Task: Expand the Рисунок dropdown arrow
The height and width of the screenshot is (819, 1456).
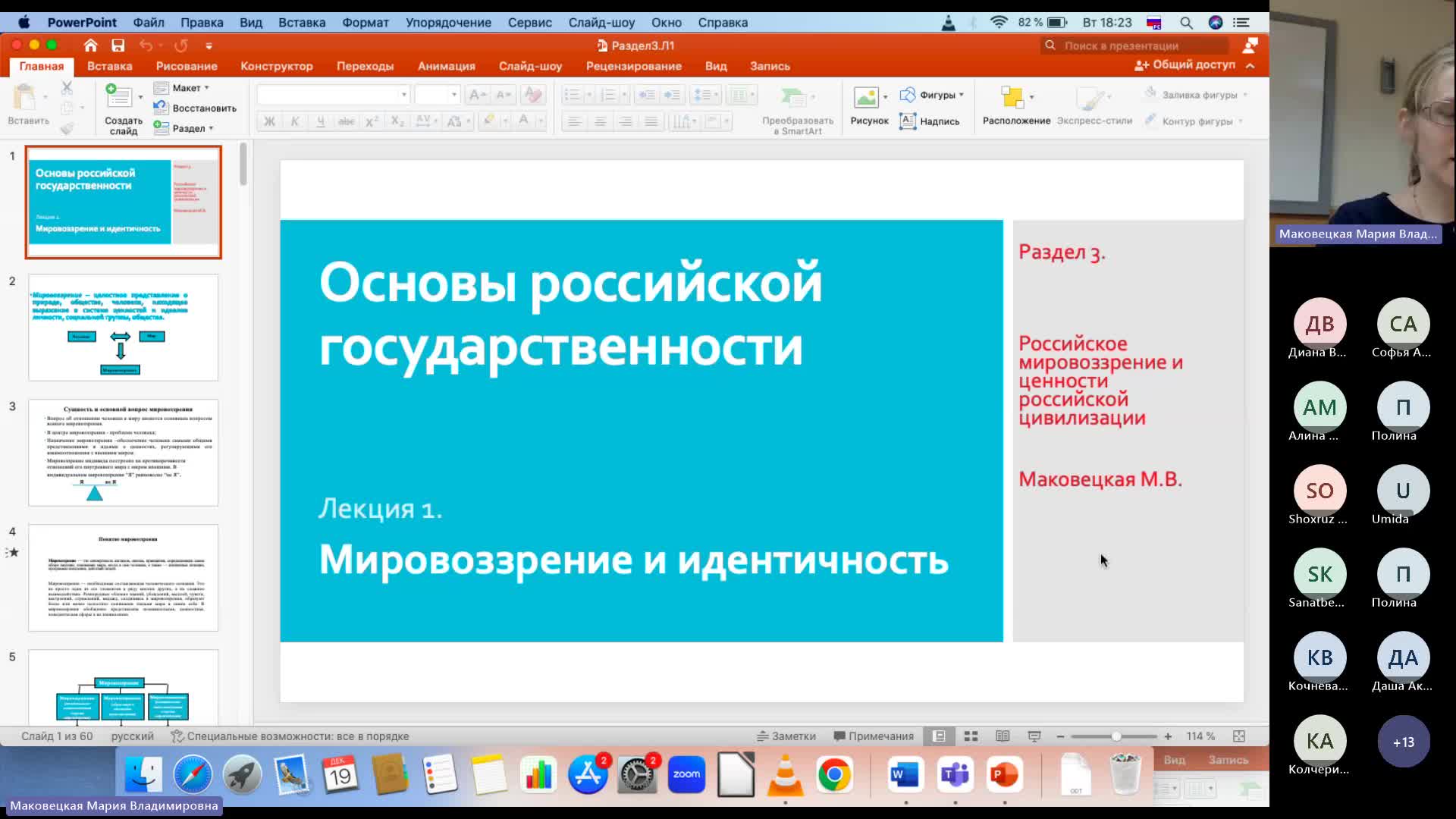Action: [x=885, y=97]
